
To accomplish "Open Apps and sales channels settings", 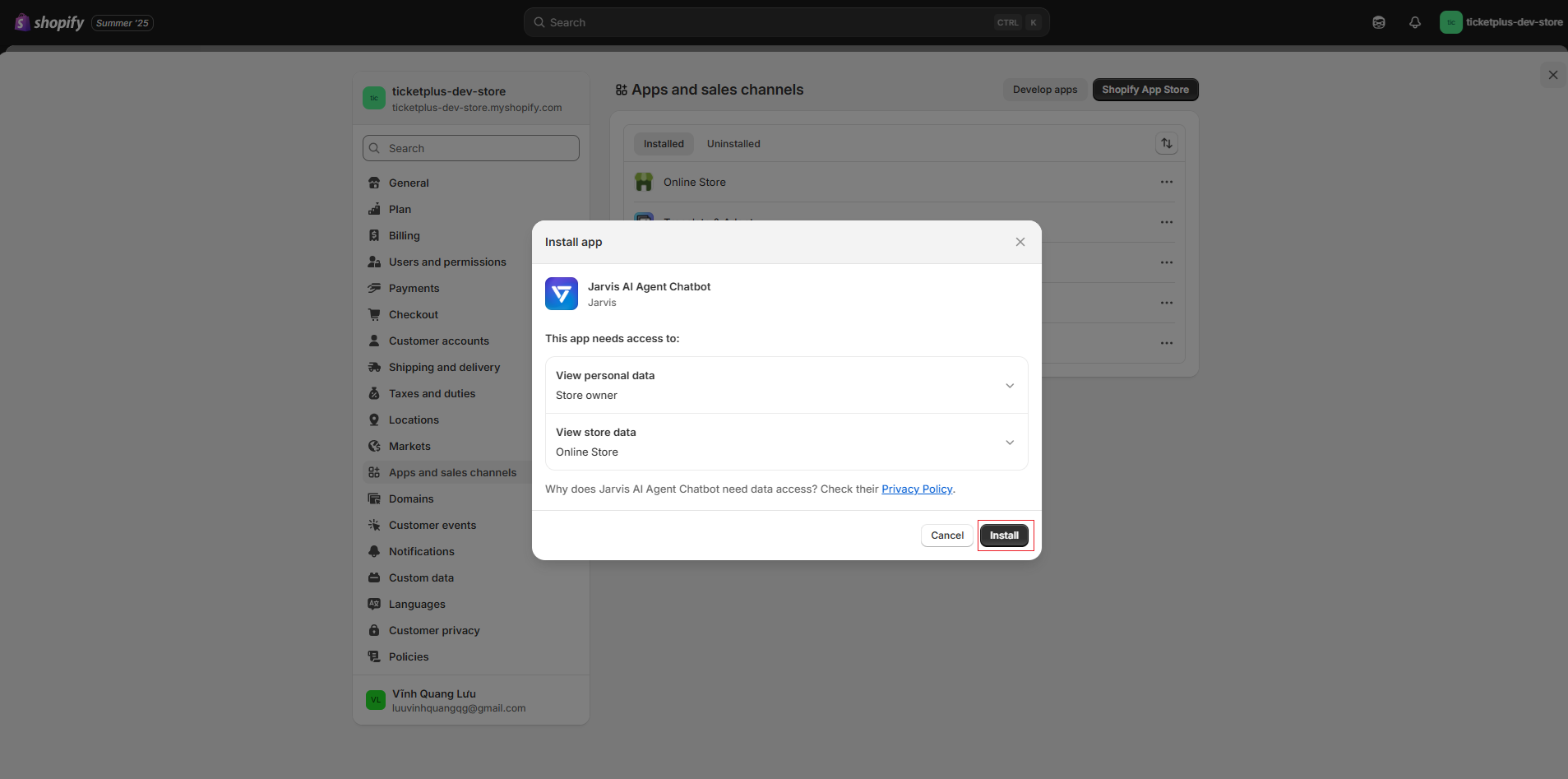I will point(452,472).
